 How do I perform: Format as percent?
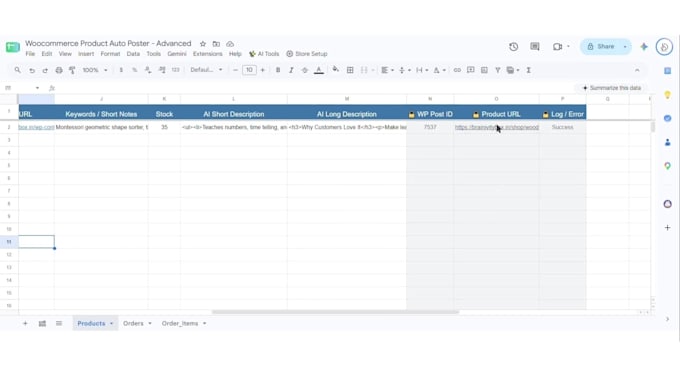coord(134,70)
